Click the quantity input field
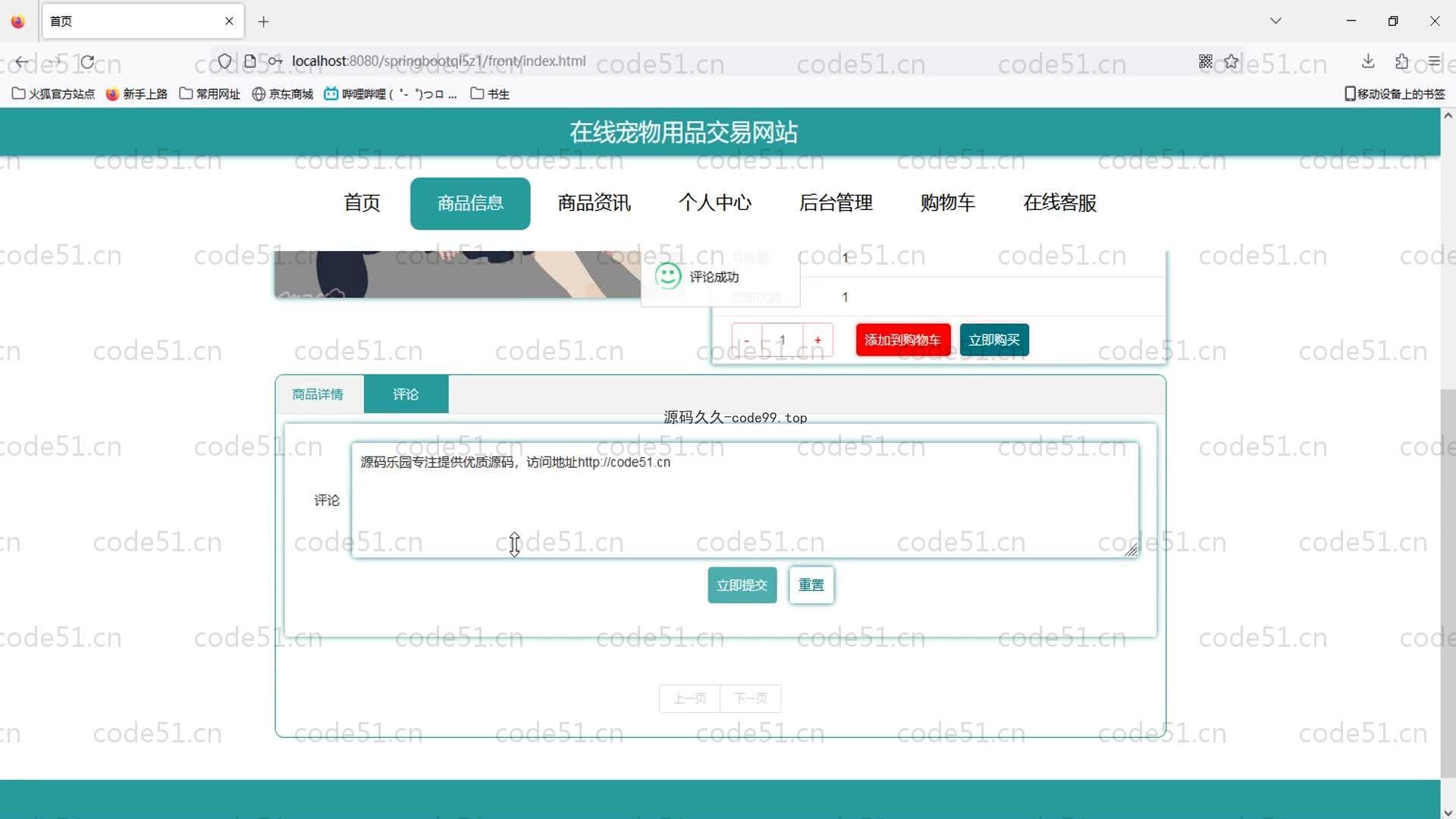This screenshot has height=819, width=1456. 782,340
